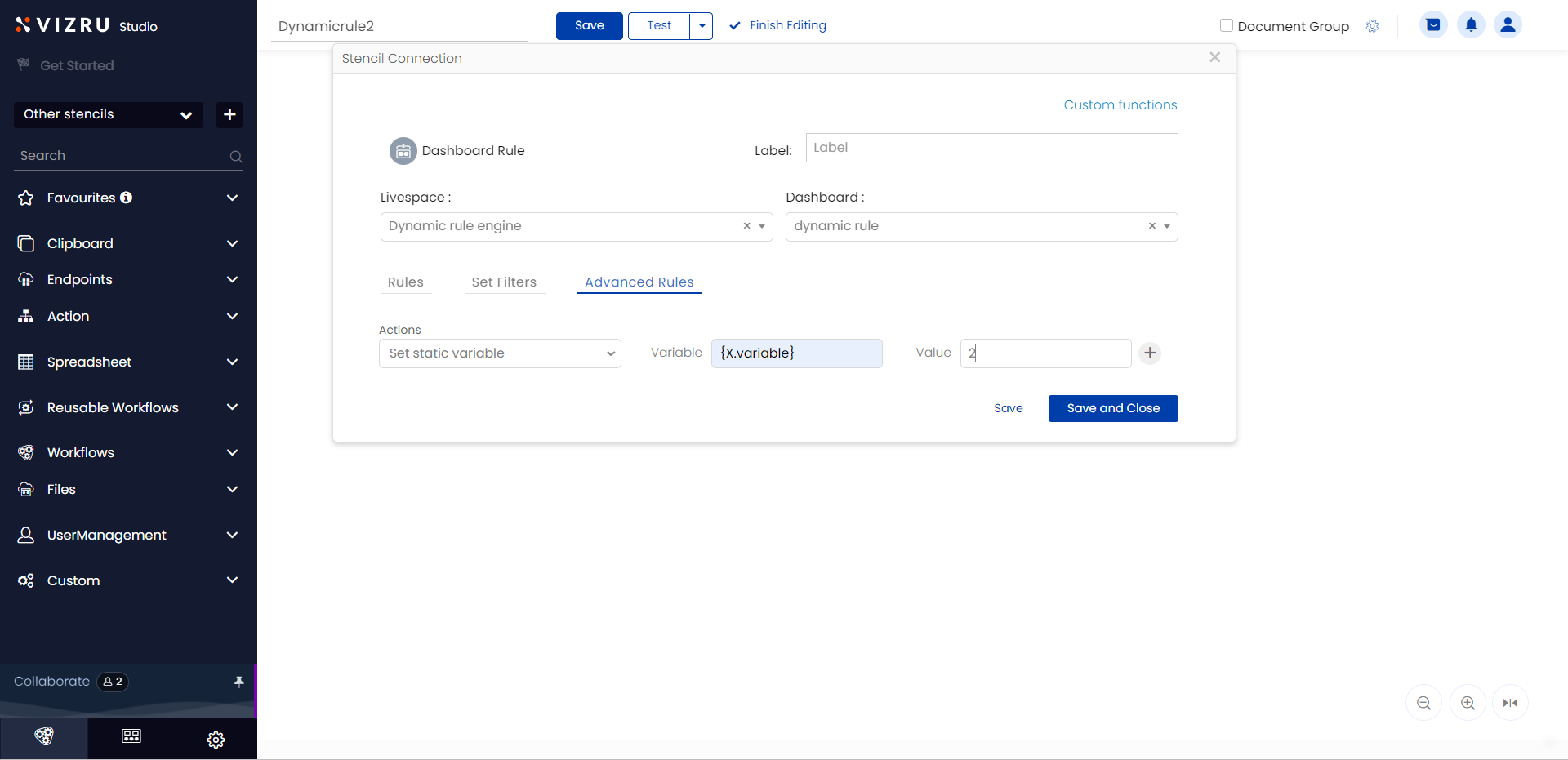The height and width of the screenshot is (760, 1568).
Task: Open the Other stencils dropdown
Action: (x=109, y=114)
